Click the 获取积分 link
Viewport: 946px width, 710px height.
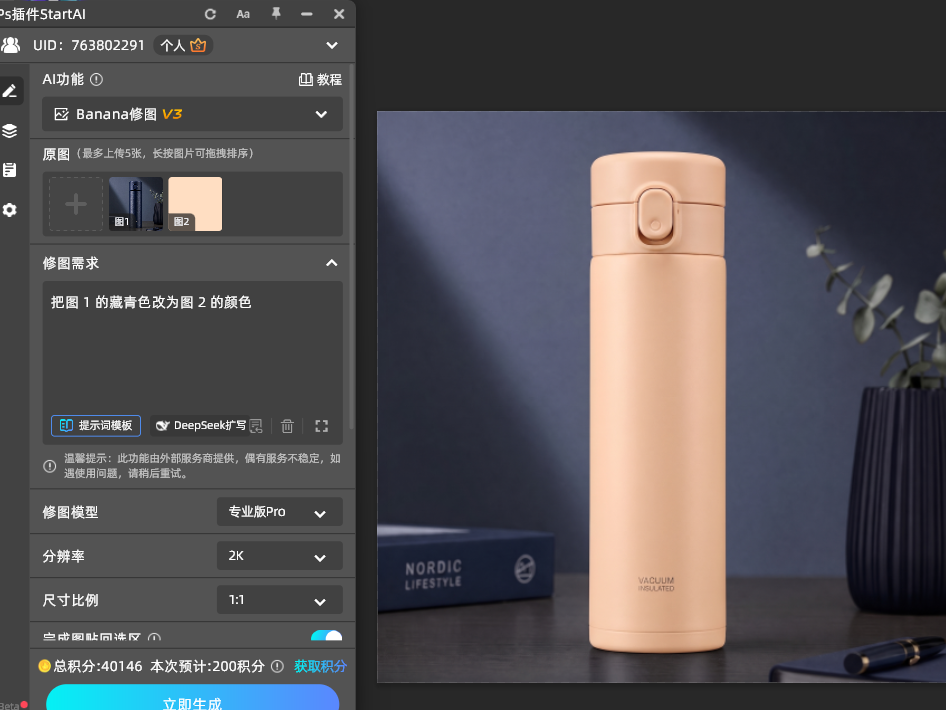pyautogui.click(x=320, y=666)
